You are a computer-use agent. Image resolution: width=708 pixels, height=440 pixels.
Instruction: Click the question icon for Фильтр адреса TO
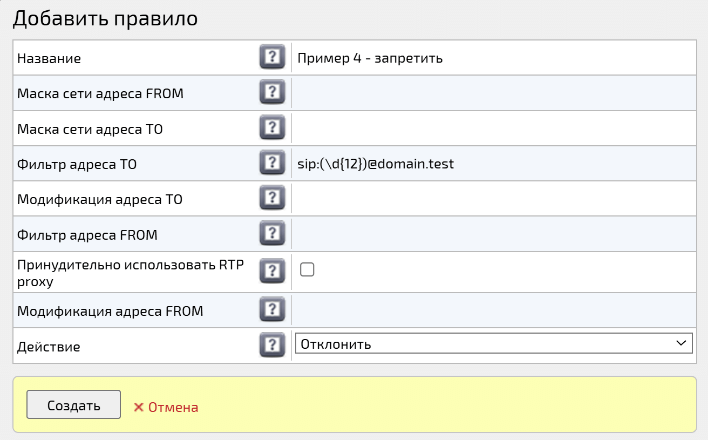271,163
